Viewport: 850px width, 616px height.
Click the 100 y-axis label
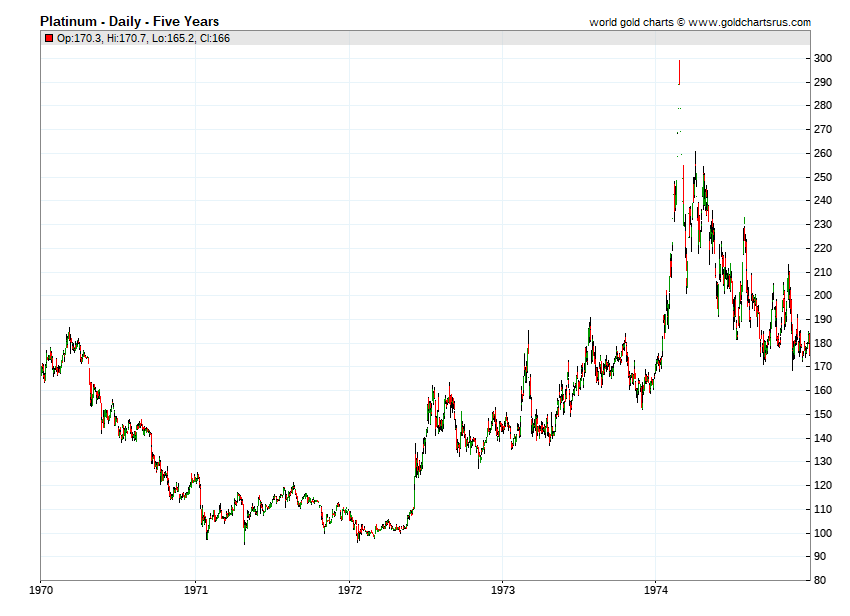pos(823,533)
